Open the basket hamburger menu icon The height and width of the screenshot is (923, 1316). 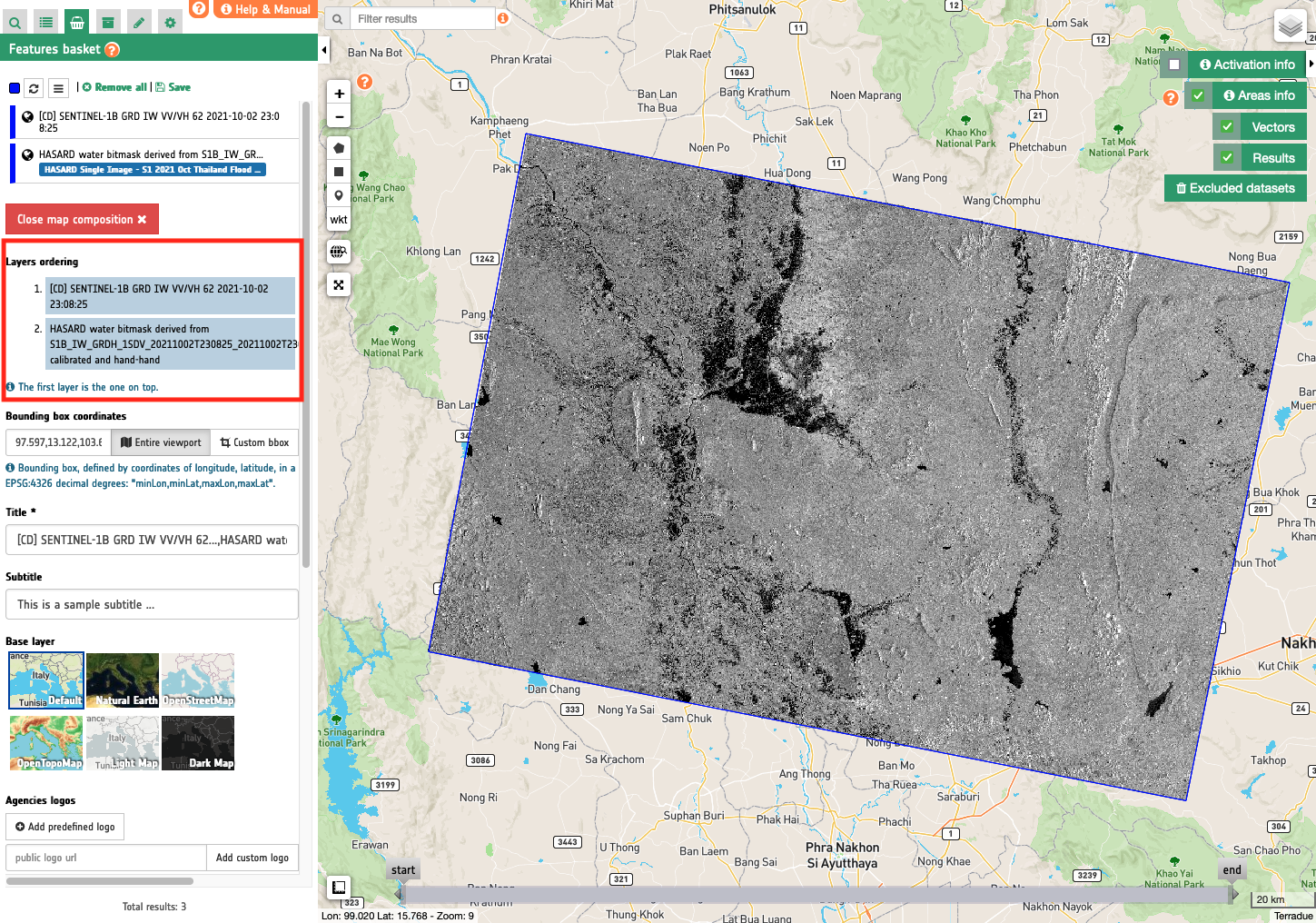(x=58, y=88)
